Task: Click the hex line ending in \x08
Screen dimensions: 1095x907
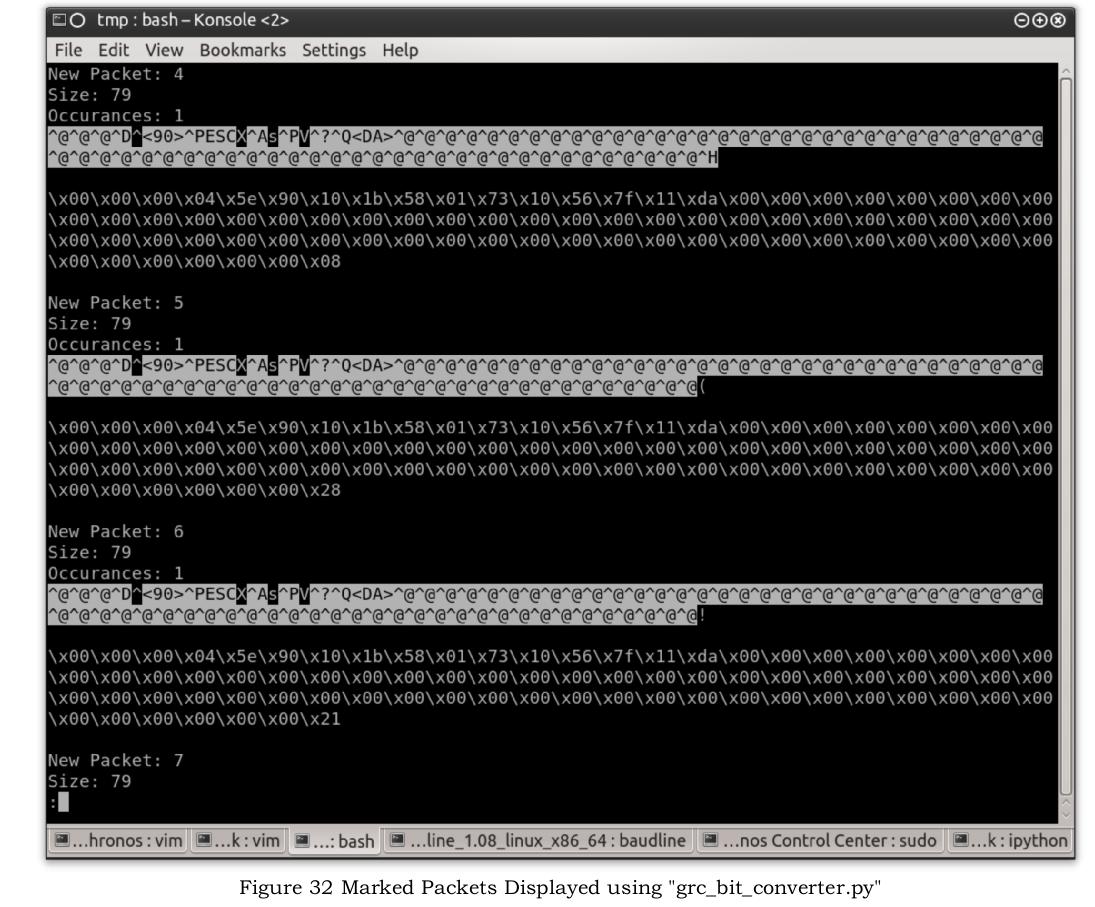Action: 194,262
